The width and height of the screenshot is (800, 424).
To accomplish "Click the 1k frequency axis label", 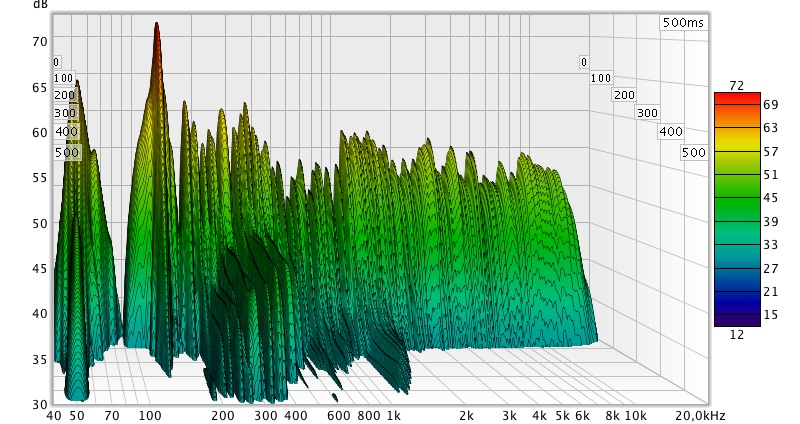I will coord(393,416).
